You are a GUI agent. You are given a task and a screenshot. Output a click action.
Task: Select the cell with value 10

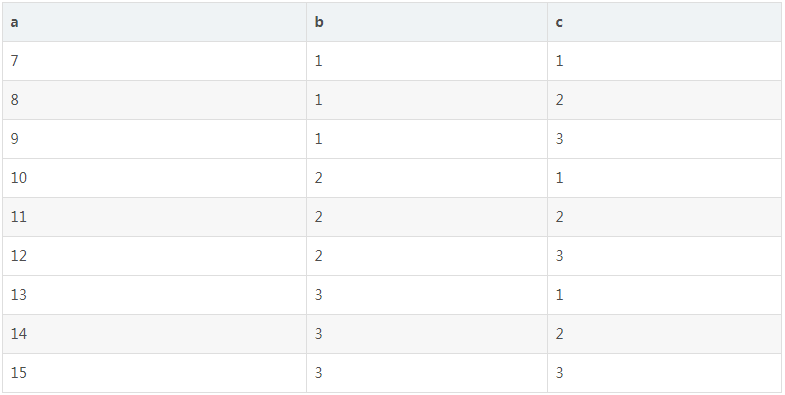pyautogui.click(x=154, y=178)
